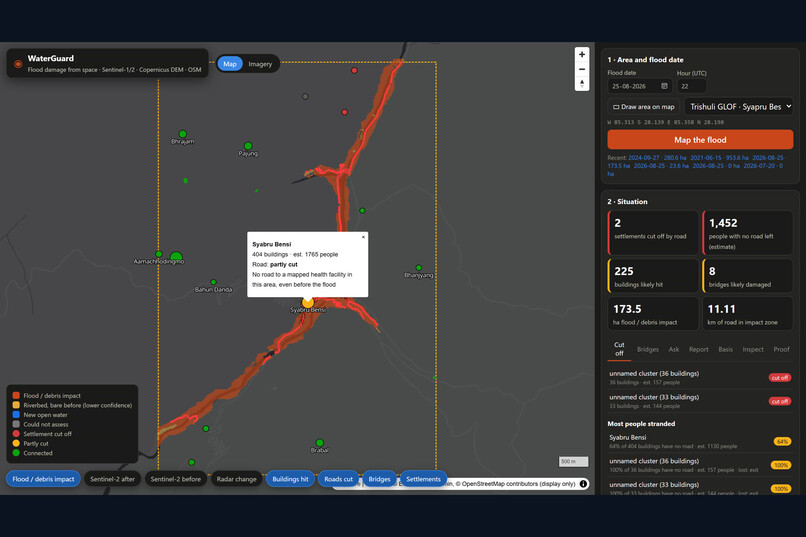
Task: Click the Map the flood button
Action: coord(700,140)
